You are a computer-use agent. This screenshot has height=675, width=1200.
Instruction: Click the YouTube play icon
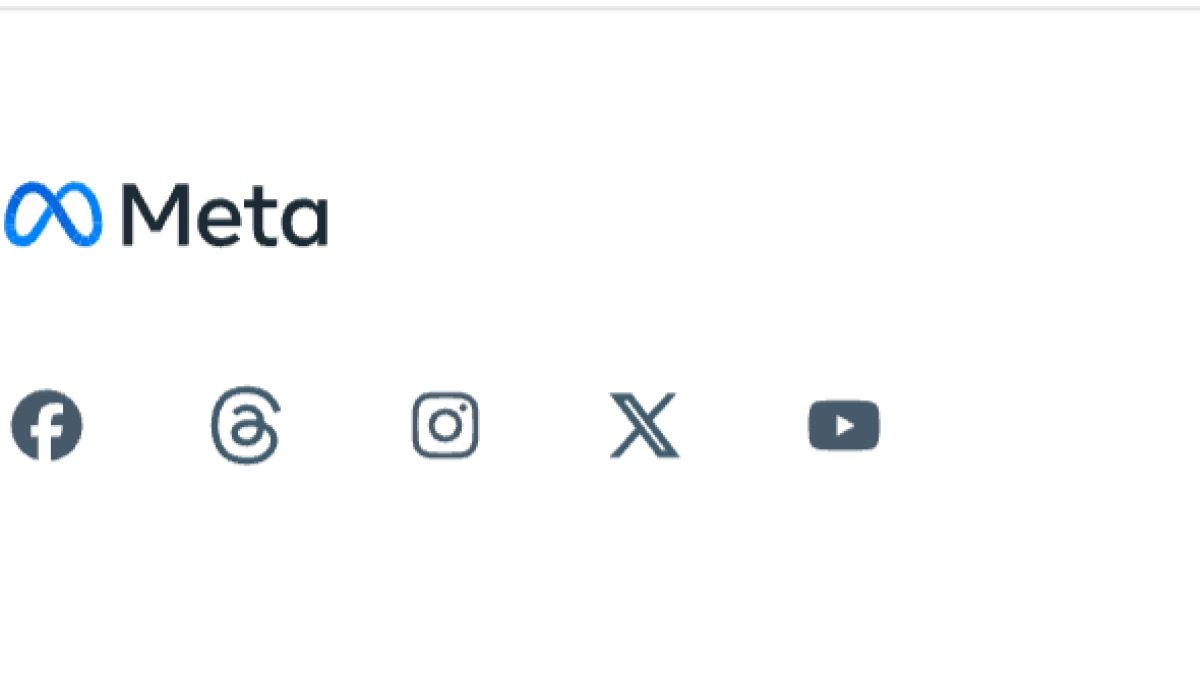click(844, 425)
